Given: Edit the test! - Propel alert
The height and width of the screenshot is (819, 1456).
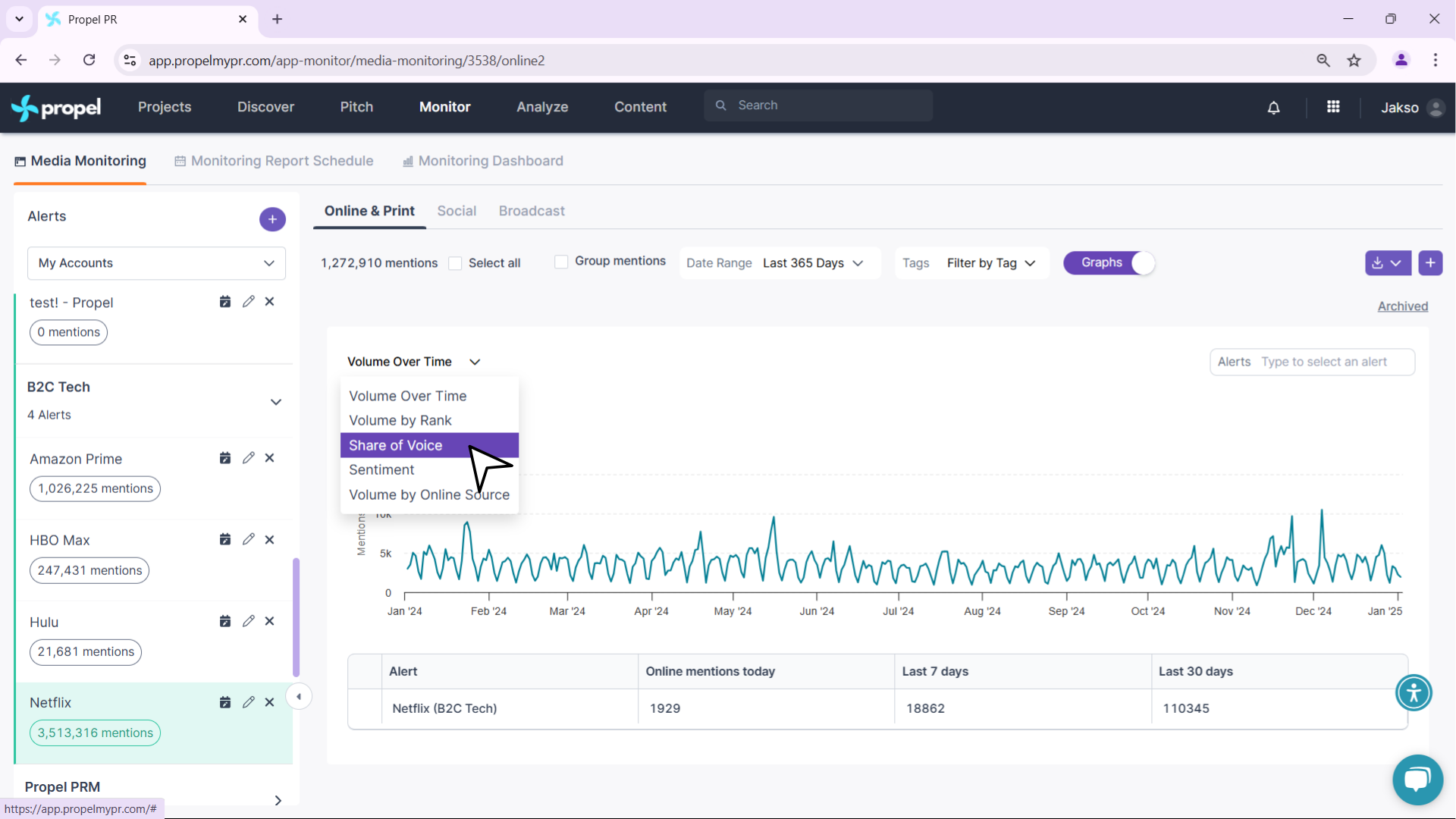Looking at the screenshot, I should 248,302.
